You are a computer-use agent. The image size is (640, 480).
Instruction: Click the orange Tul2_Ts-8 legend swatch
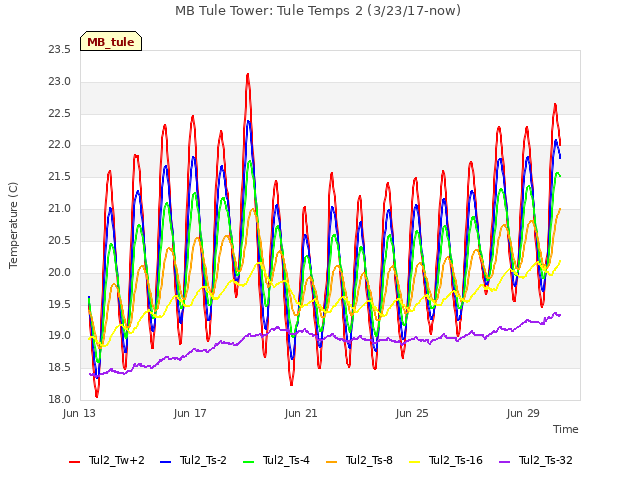pos(331,462)
